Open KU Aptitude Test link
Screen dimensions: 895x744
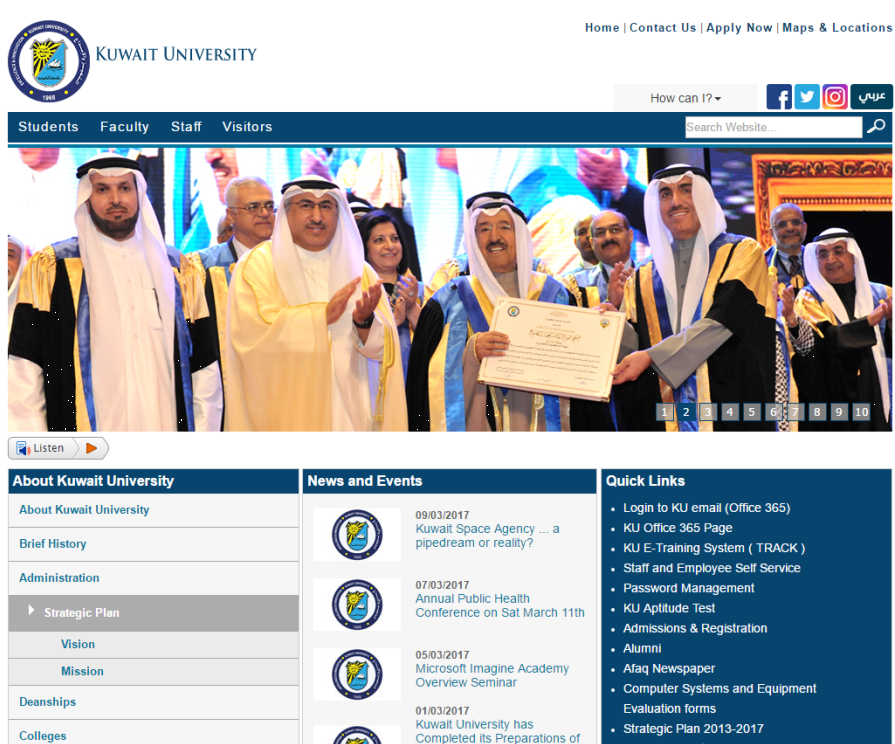[x=669, y=608]
